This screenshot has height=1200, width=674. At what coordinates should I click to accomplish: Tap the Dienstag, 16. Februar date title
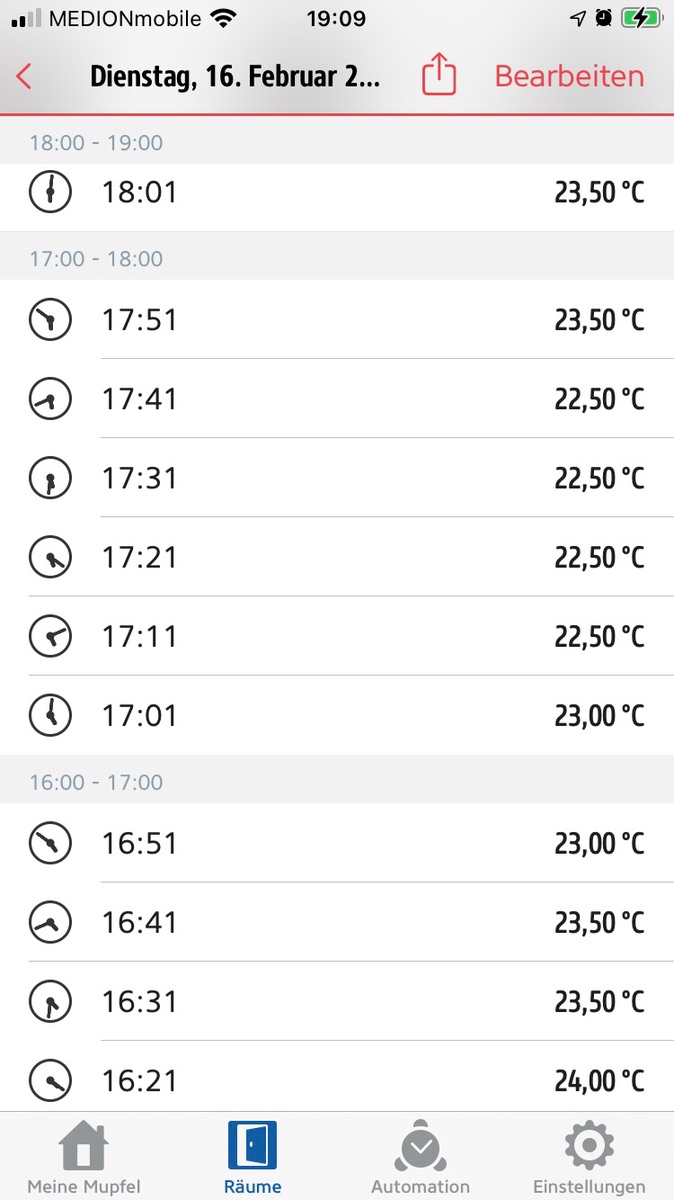(235, 76)
